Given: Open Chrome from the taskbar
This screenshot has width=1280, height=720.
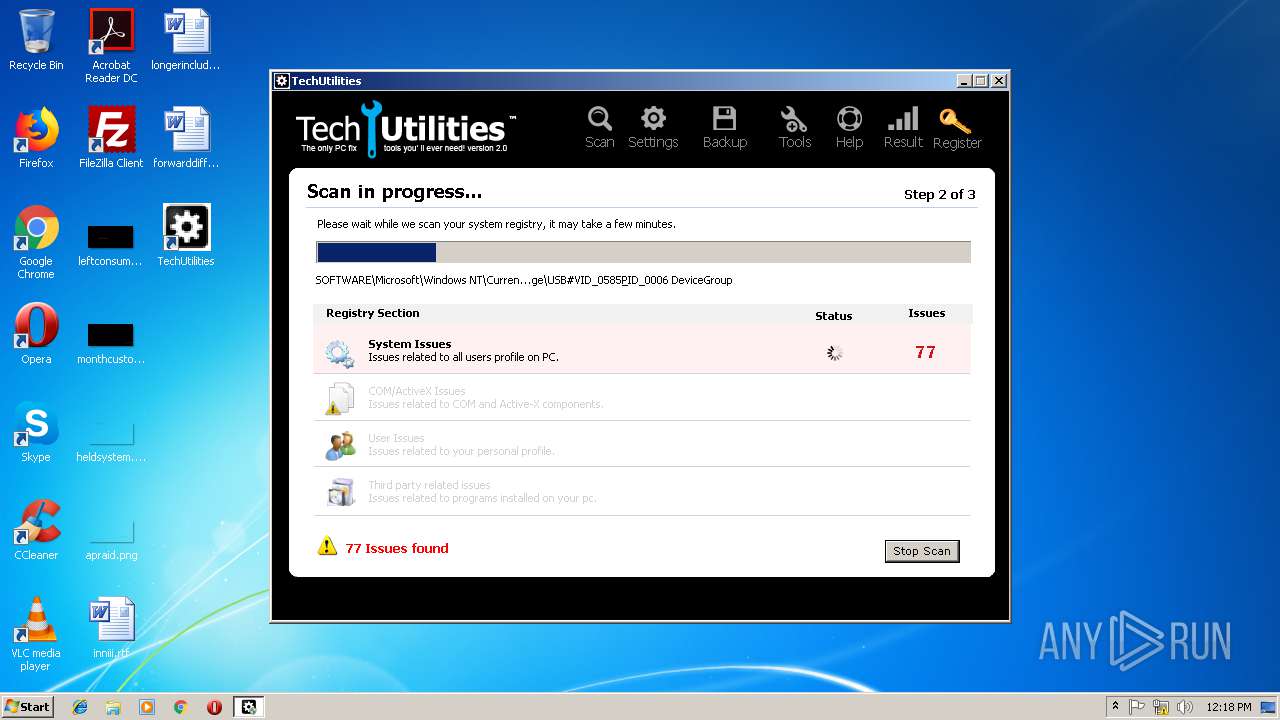Looking at the screenshot, I should [180, 707].
